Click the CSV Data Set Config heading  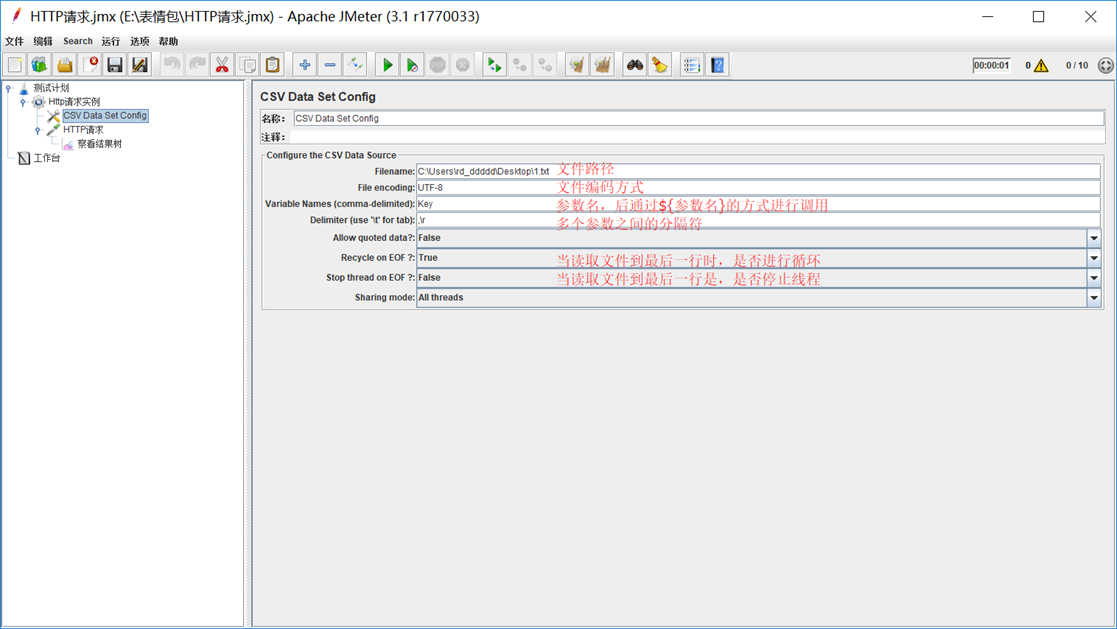[318, 97]
